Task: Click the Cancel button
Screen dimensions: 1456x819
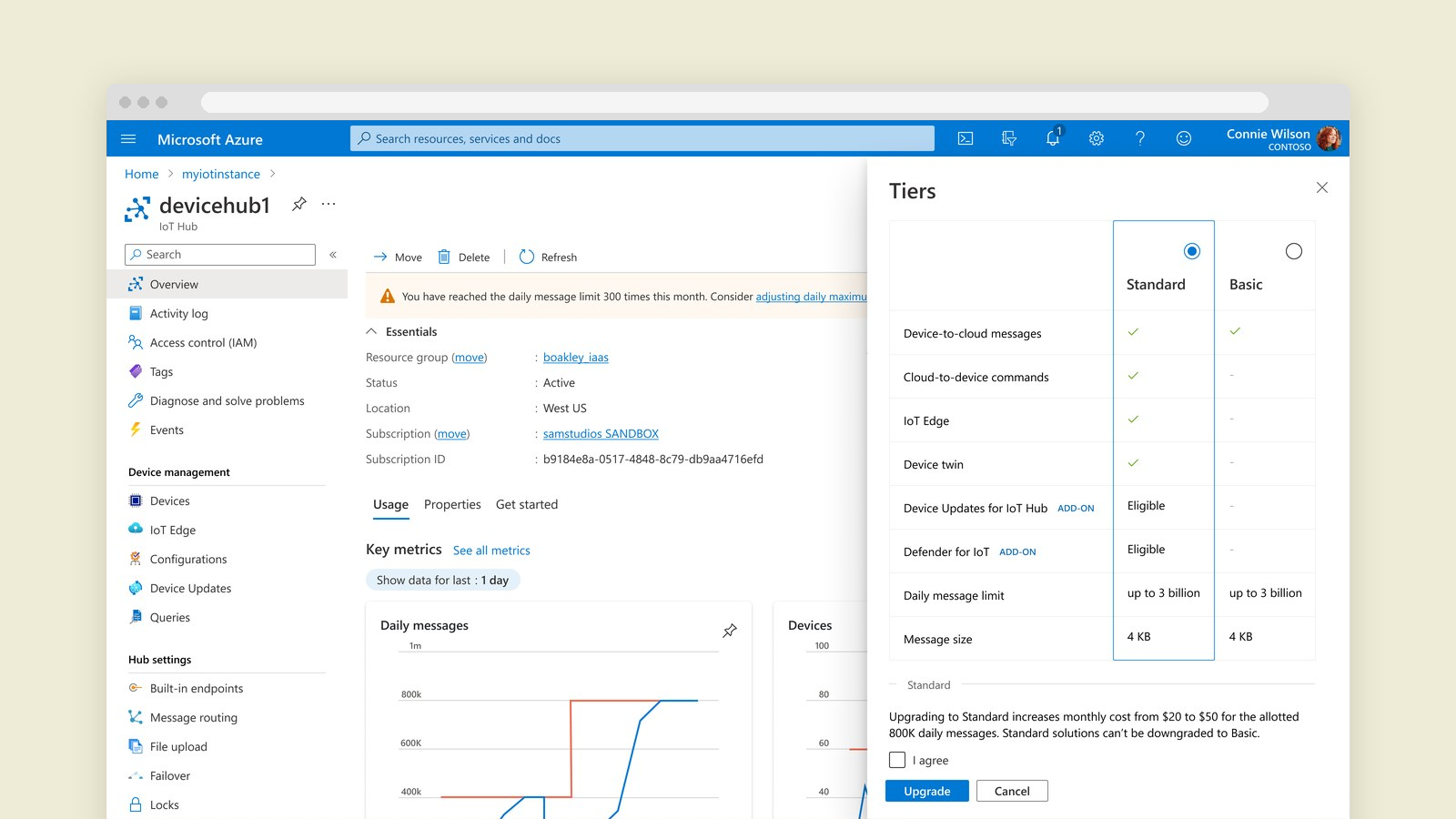Action: coord(1012,791)
